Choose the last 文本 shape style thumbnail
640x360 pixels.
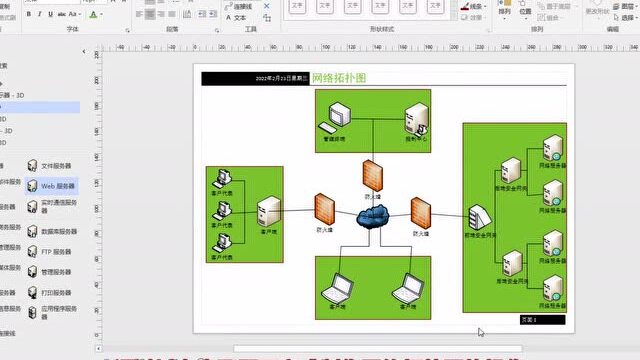[436, 7]
